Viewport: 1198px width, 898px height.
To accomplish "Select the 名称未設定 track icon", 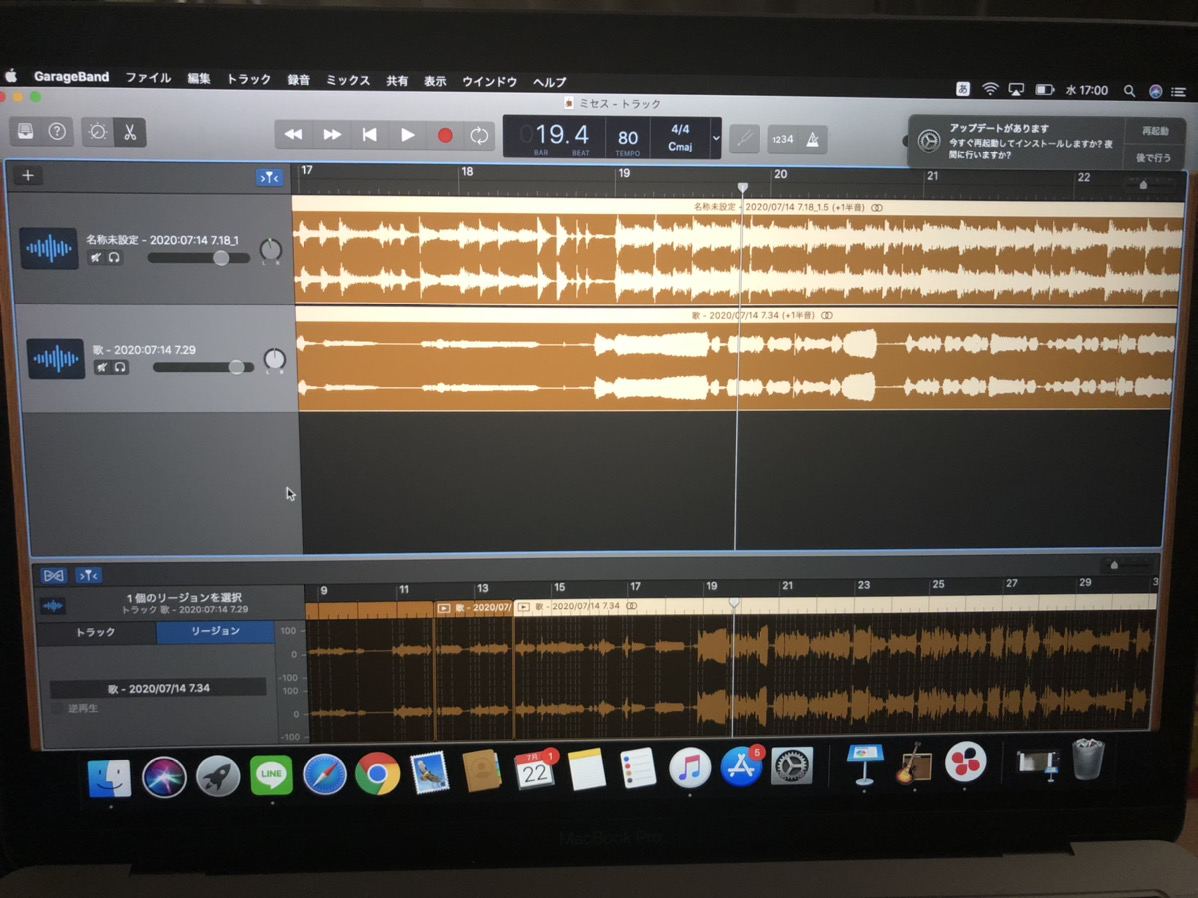I will point(49,248).
